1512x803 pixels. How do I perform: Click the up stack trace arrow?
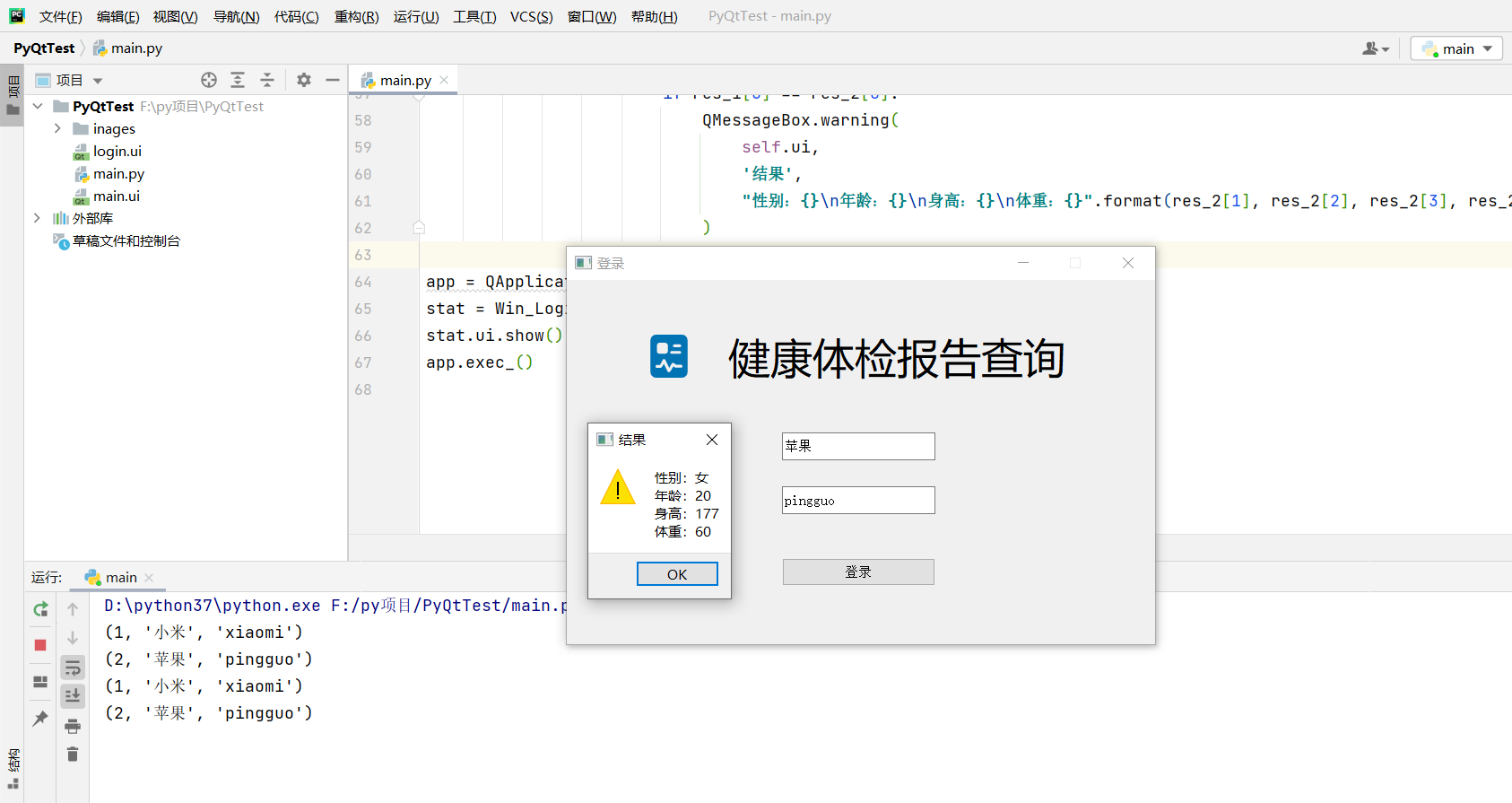coord(73,609)
